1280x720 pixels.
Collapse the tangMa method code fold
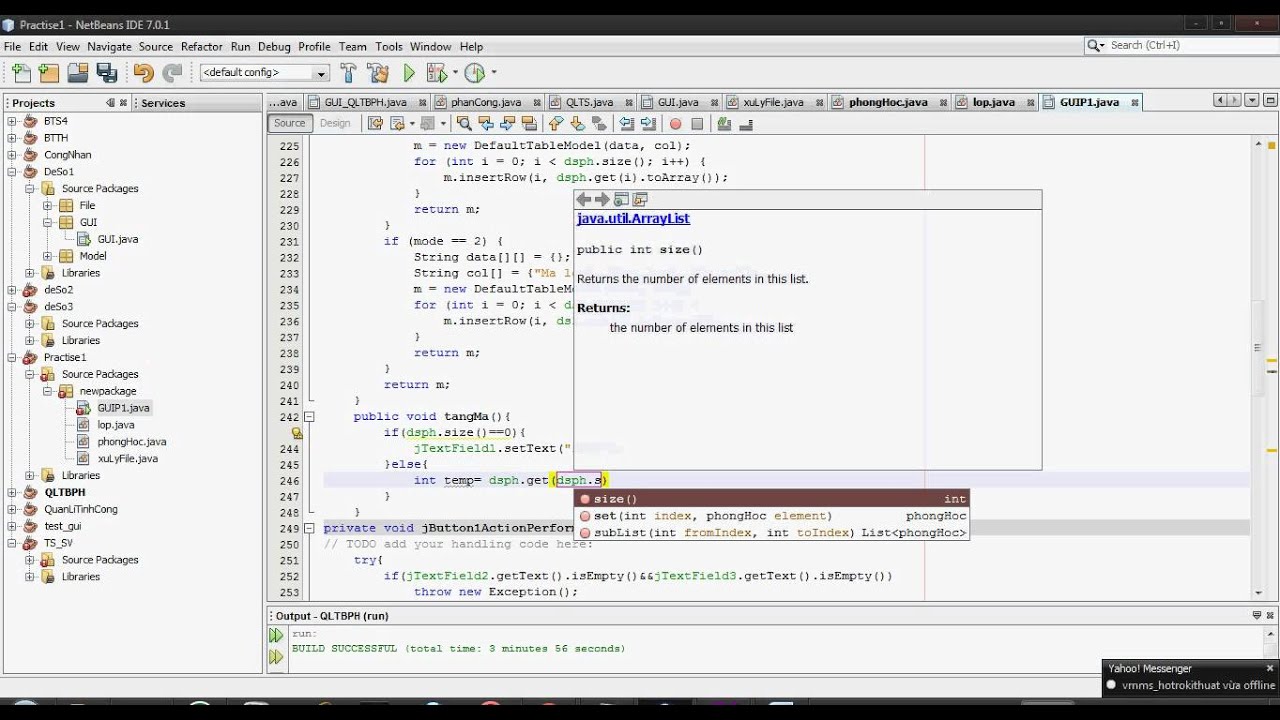[x=309, y=417]
